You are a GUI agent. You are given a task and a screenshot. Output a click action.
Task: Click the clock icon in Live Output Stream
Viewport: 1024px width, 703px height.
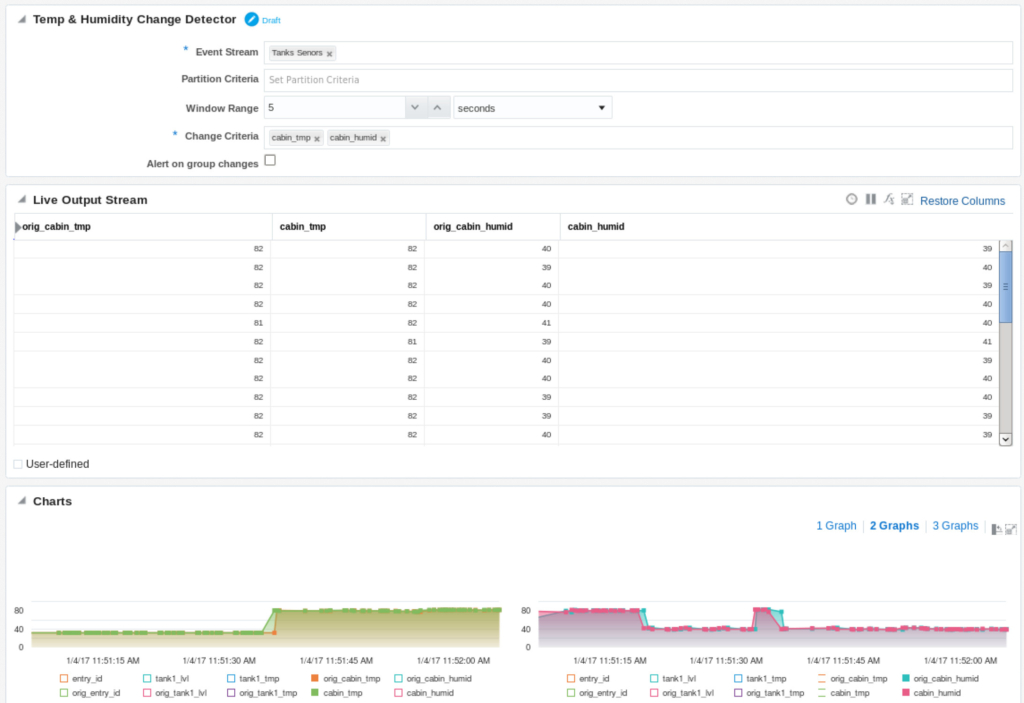[852, 199]
